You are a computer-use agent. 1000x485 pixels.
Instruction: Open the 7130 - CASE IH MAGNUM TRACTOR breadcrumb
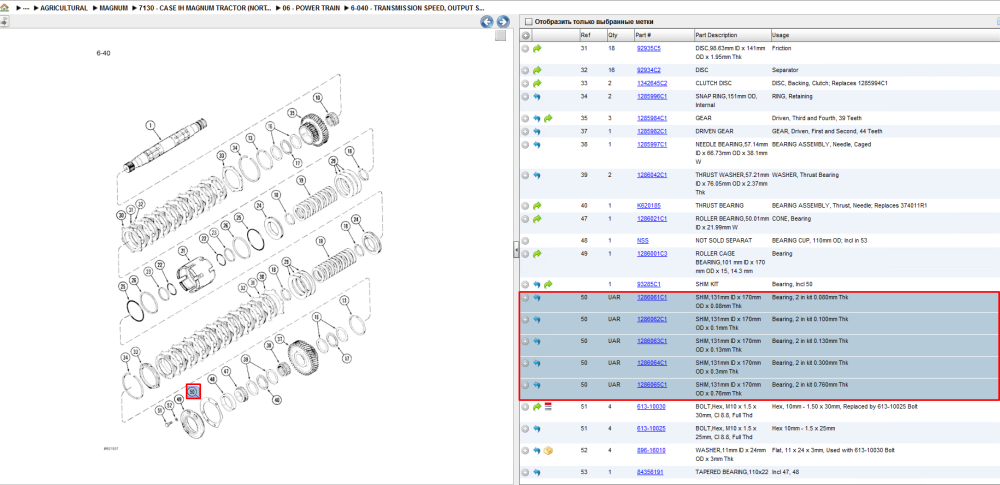point(205,8)
